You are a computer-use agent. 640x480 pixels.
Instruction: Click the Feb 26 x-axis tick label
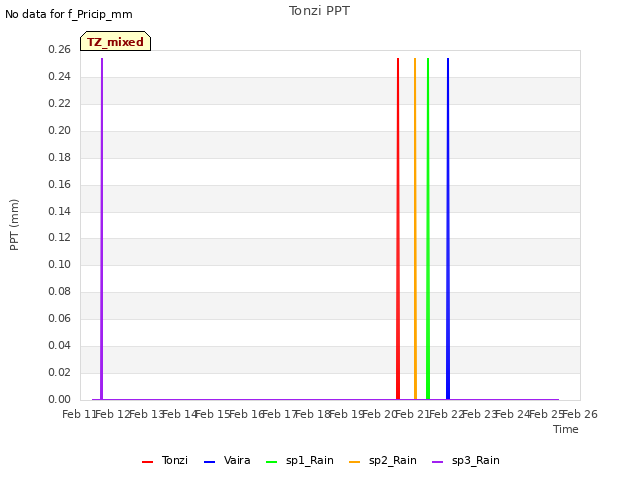pyautogui.click(x=580, y=414)
